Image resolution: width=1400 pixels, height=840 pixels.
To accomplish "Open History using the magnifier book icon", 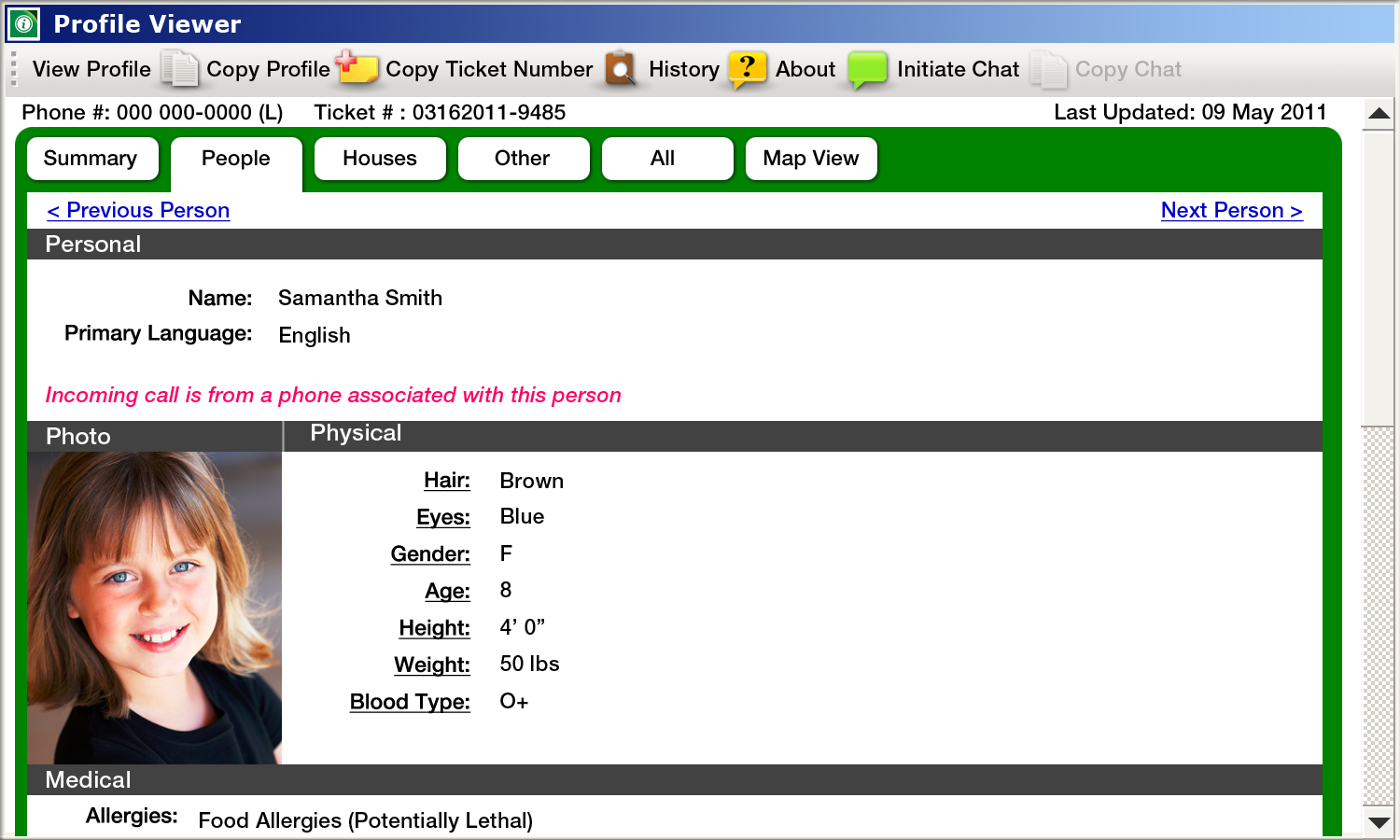I will tap(621, 69).
